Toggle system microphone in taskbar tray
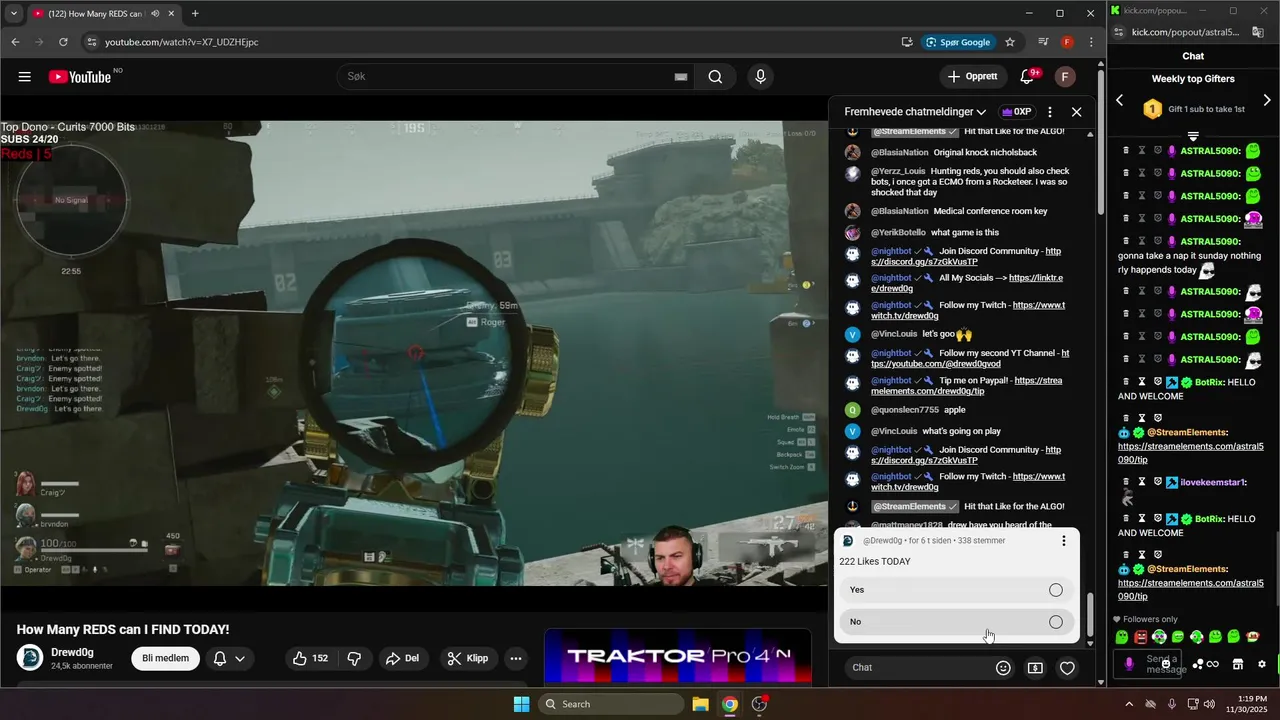Viewport: 1280px width, 720px height. [x=1171, y=704]
